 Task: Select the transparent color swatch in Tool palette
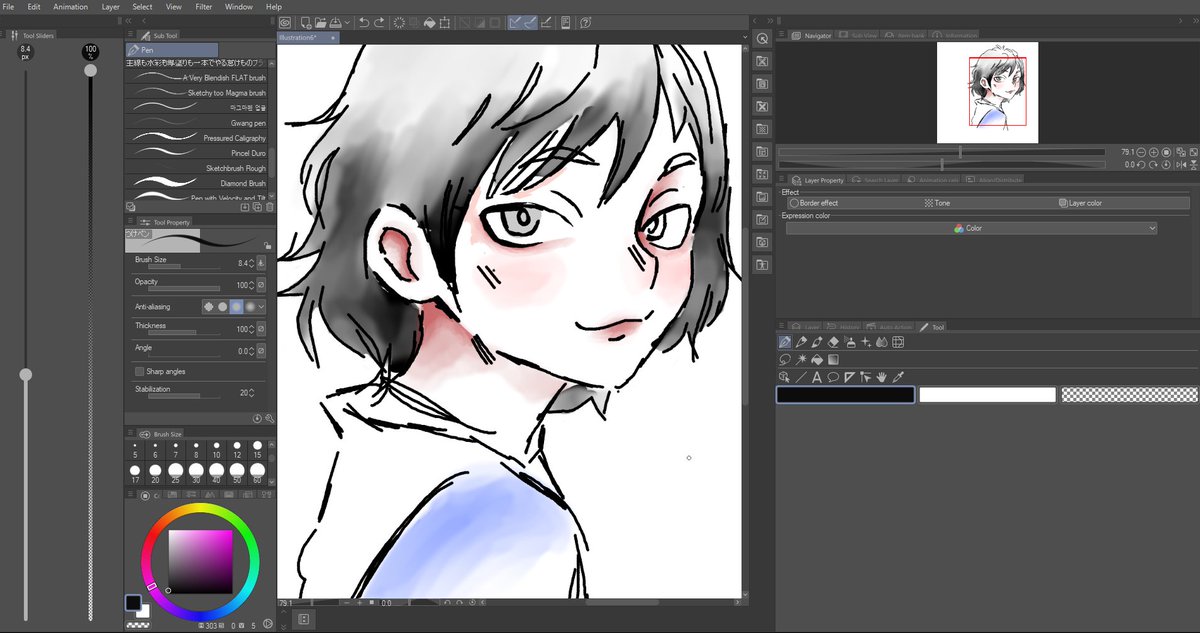click(x=1130, y=395)
